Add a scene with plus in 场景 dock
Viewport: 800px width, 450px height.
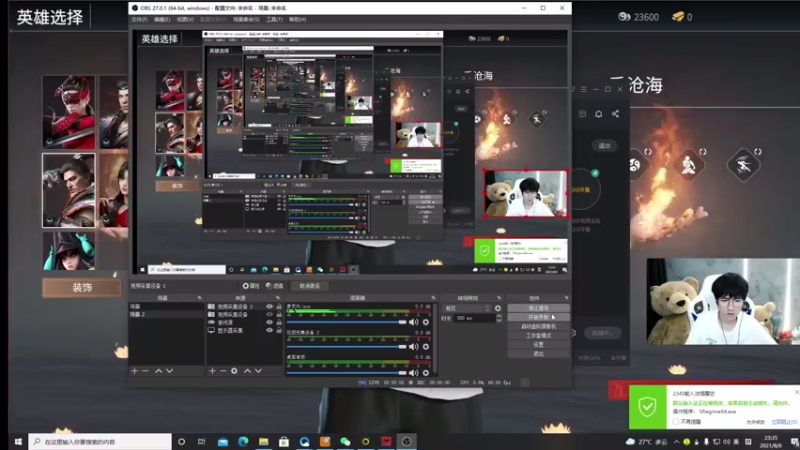click(x=135, y=371)
